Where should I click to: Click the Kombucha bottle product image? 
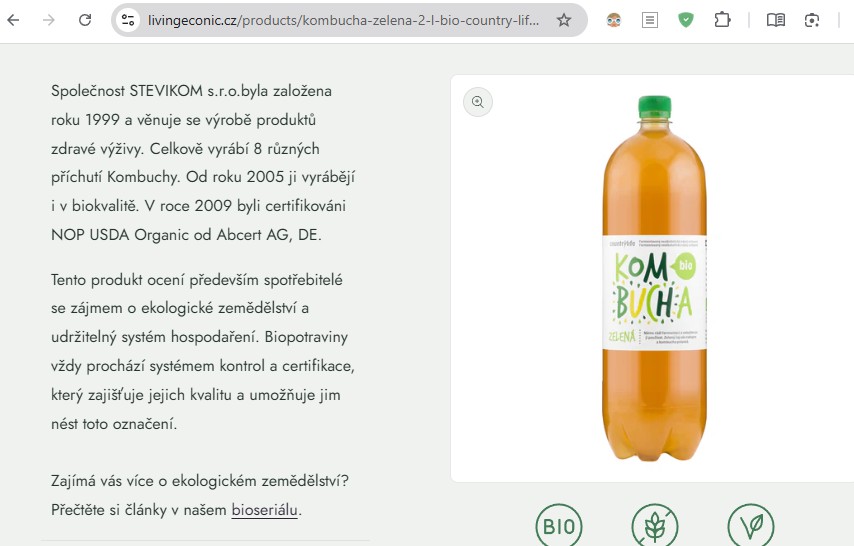[x=654, y=278]
